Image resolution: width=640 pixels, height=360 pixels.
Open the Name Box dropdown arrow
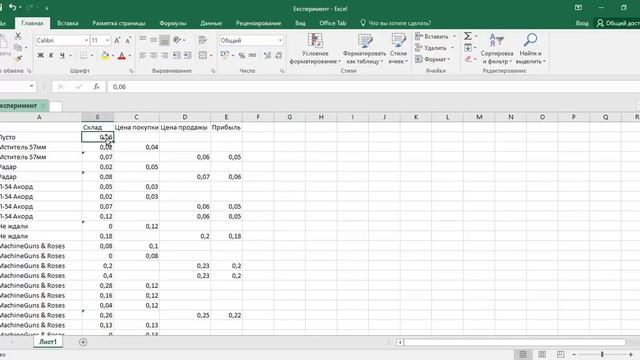pyautogui.click(x=31, y=87)
